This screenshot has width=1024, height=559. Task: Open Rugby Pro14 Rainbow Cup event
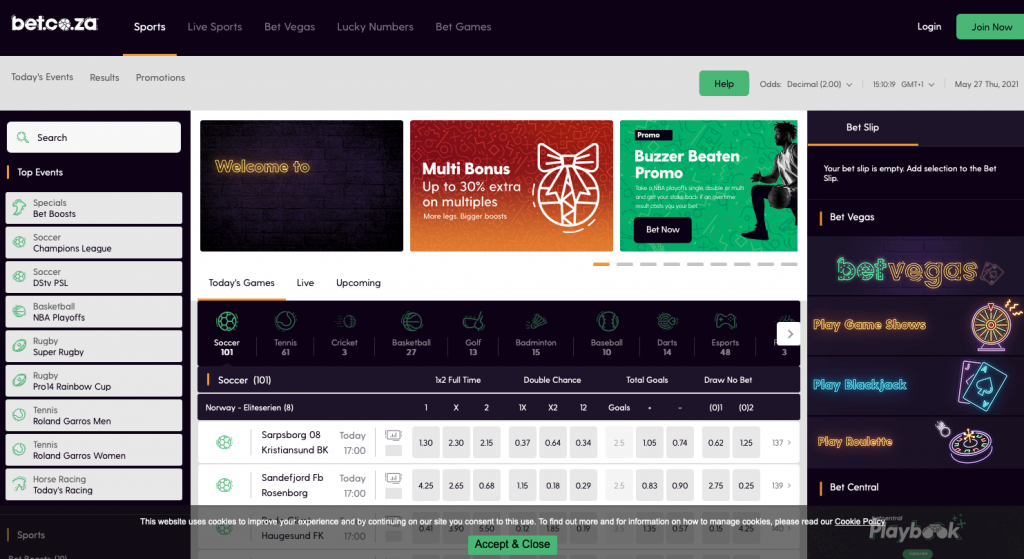[94, 381]
